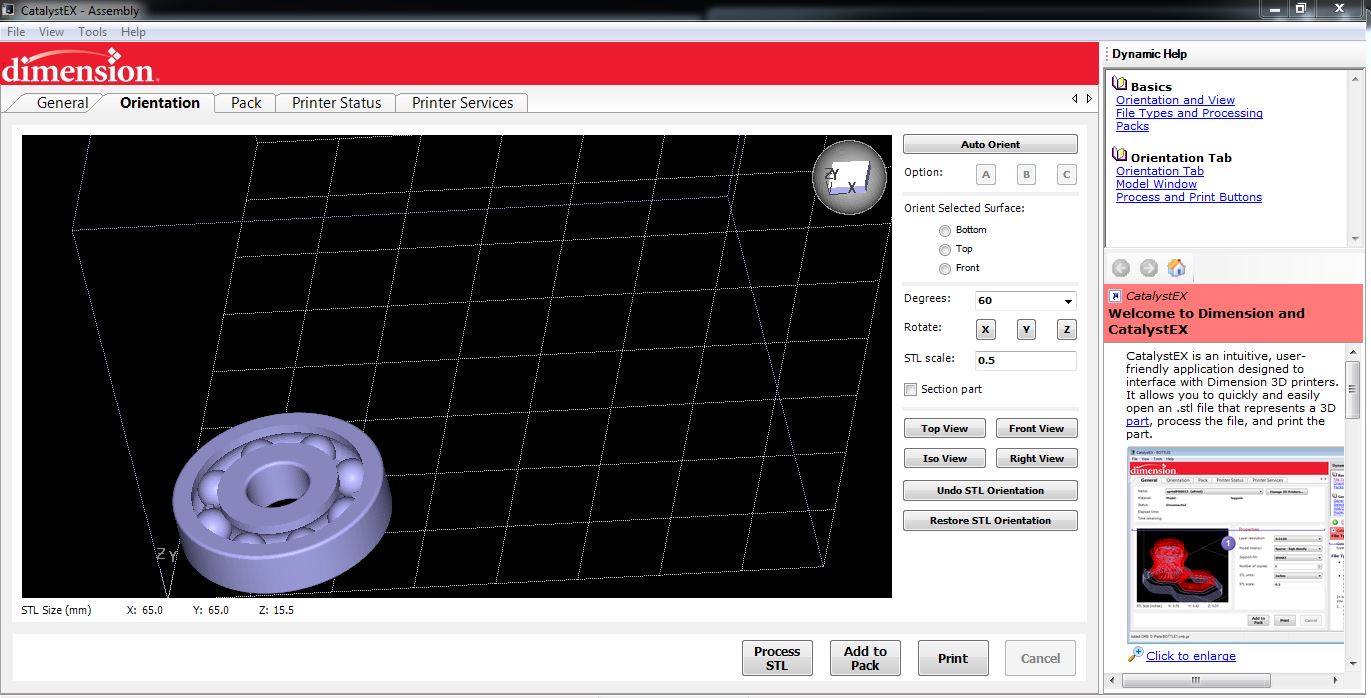Select auto orient option A
The image size is (1371, 698).
coord(986,174)
